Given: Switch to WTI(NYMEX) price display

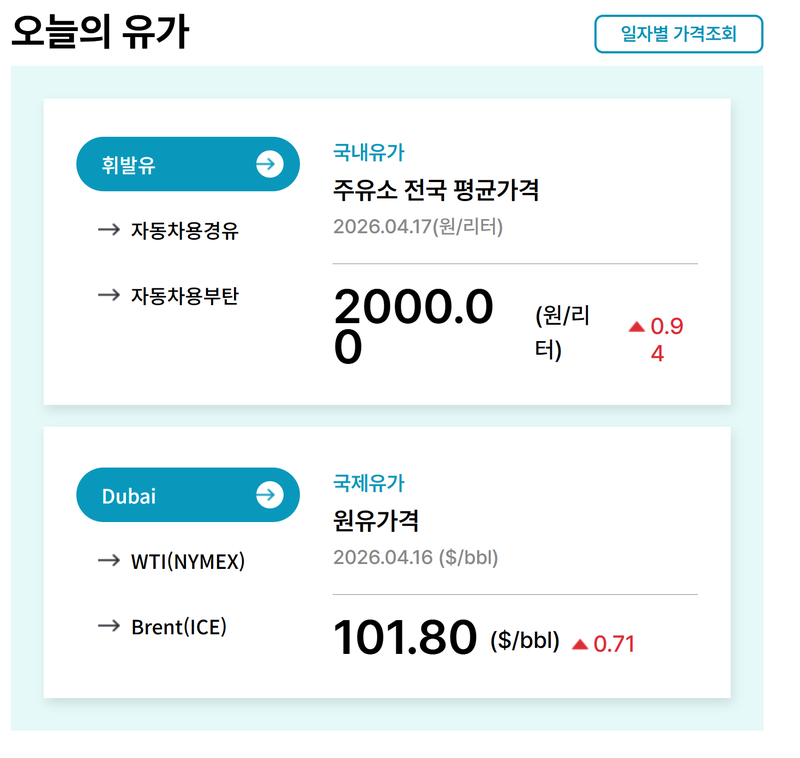Looking at the screenshot, I should coord(190,561).
